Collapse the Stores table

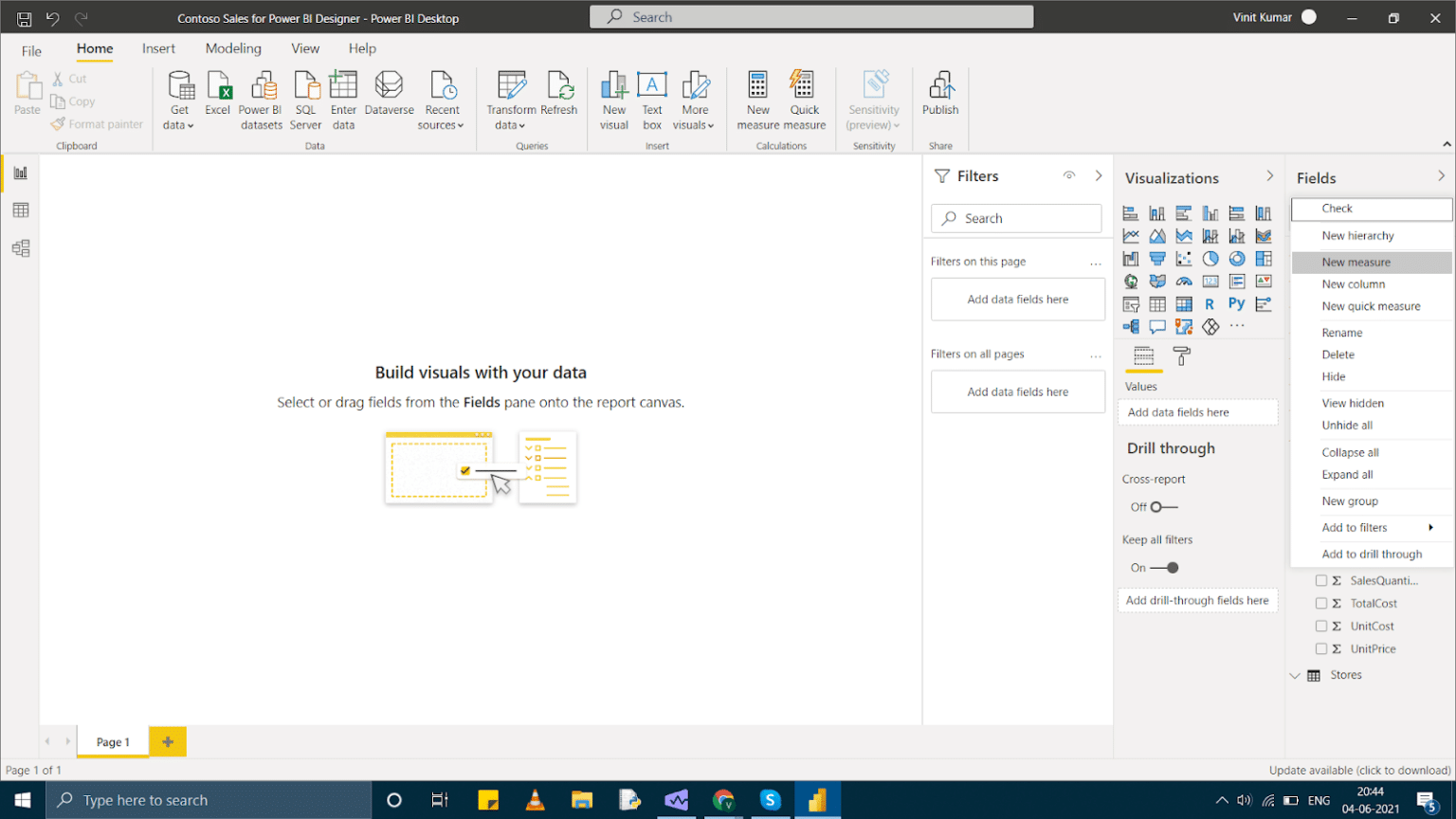(x=1296, y=674)
